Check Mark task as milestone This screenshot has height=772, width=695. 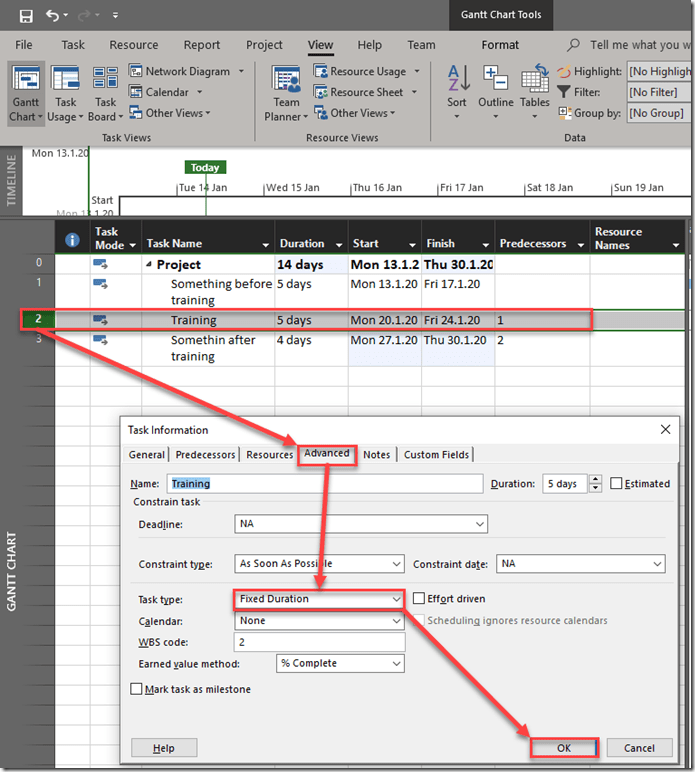click(x=137, y=689)
